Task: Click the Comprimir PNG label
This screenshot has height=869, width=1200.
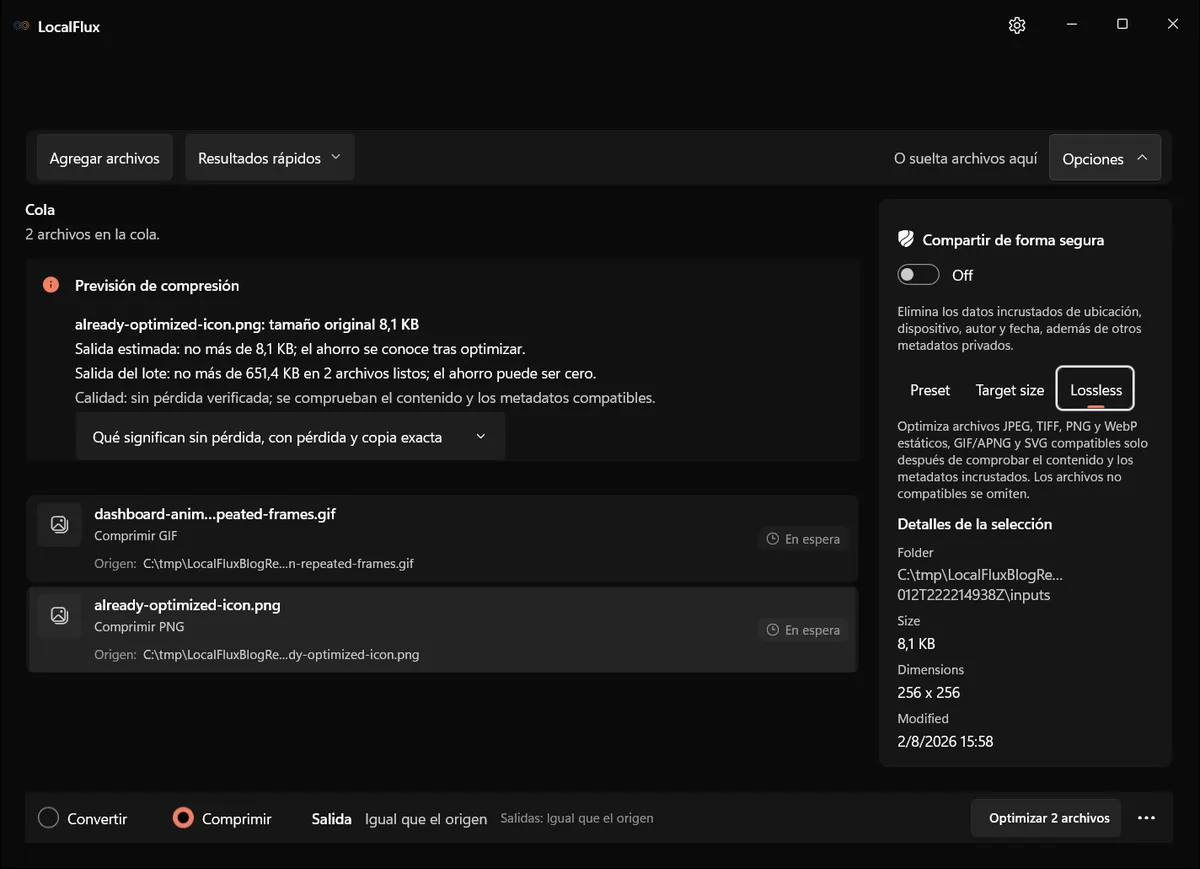Action: pyautogui.click(x=139, y=627)
